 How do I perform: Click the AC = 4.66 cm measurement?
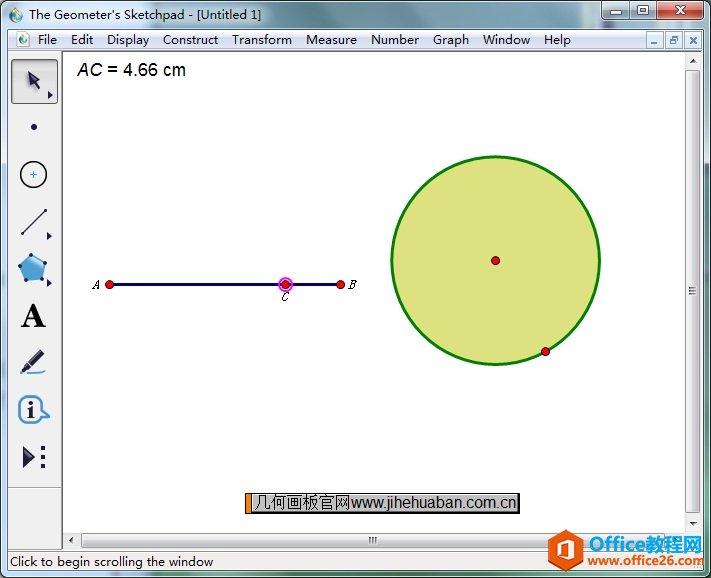tap(131, 70)
